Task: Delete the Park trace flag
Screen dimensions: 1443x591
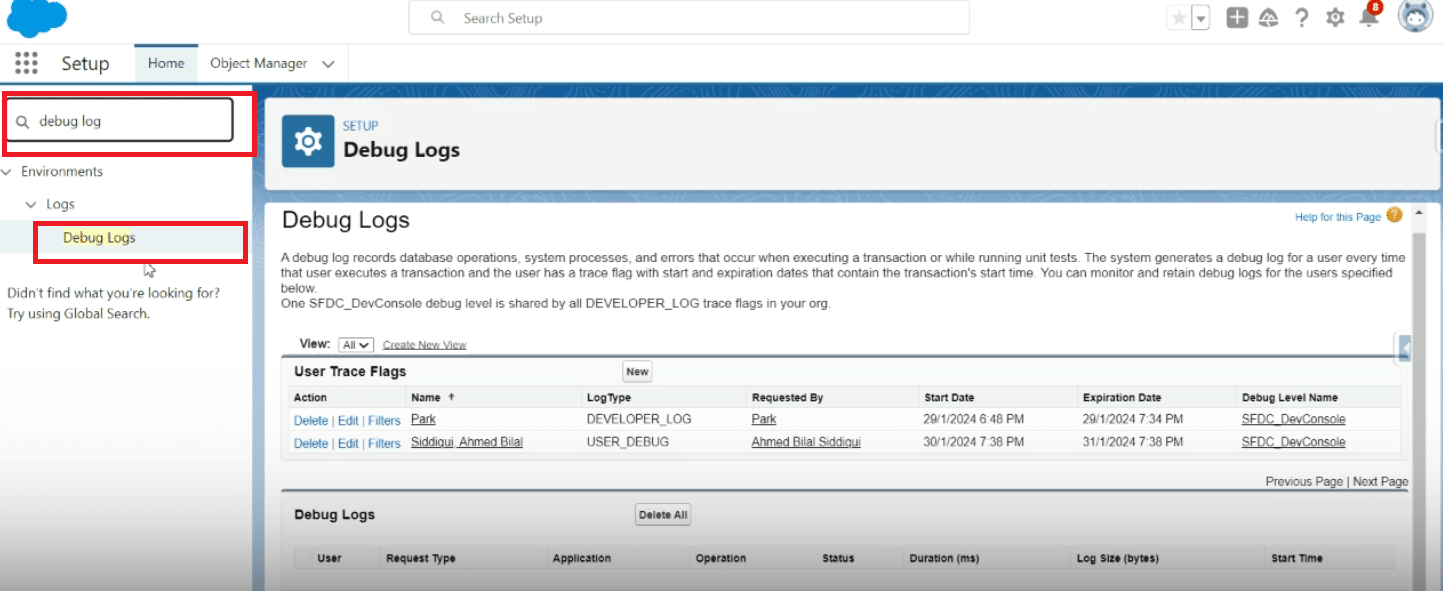Action: (311, 421)
